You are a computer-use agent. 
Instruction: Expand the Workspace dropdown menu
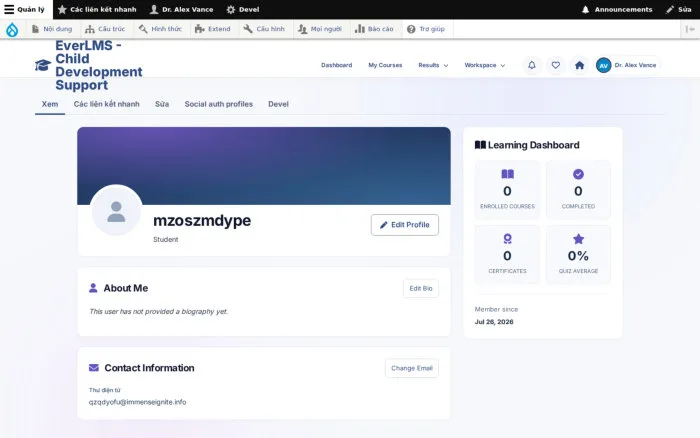485,65
